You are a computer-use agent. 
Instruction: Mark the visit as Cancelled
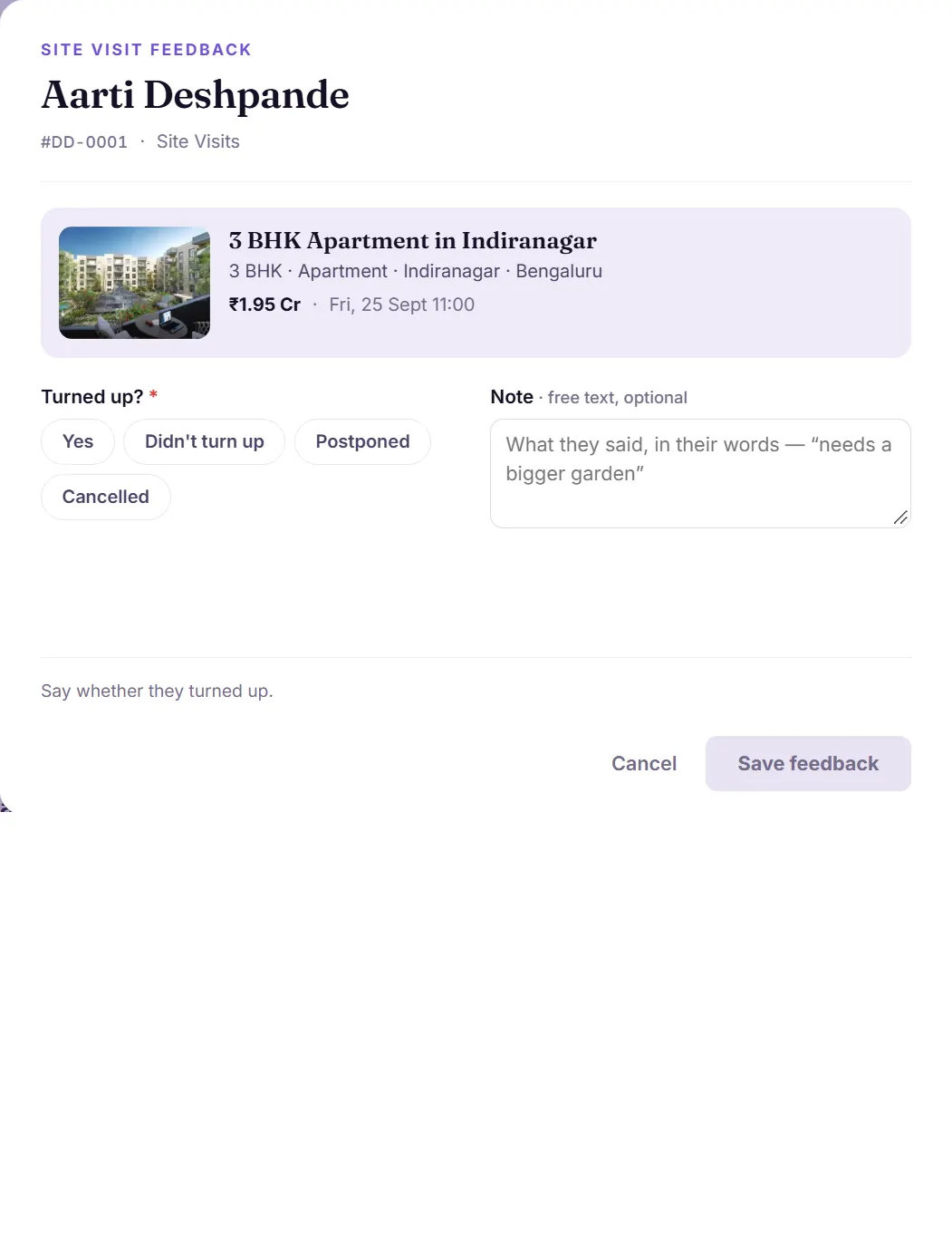coord(105,497)
